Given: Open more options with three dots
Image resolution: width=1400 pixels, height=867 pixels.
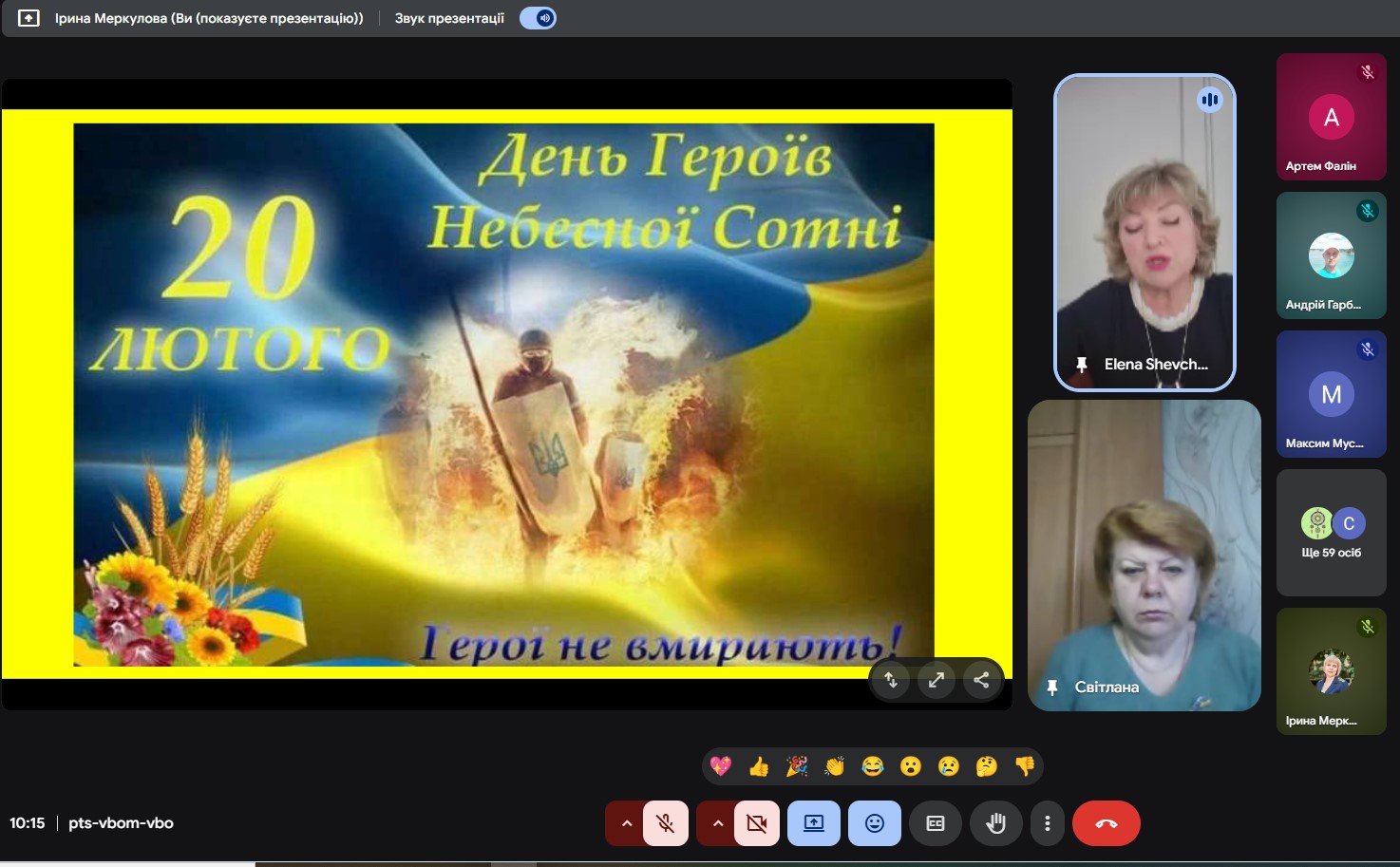Looking at the screenshot, I should tap(1048, 823).
